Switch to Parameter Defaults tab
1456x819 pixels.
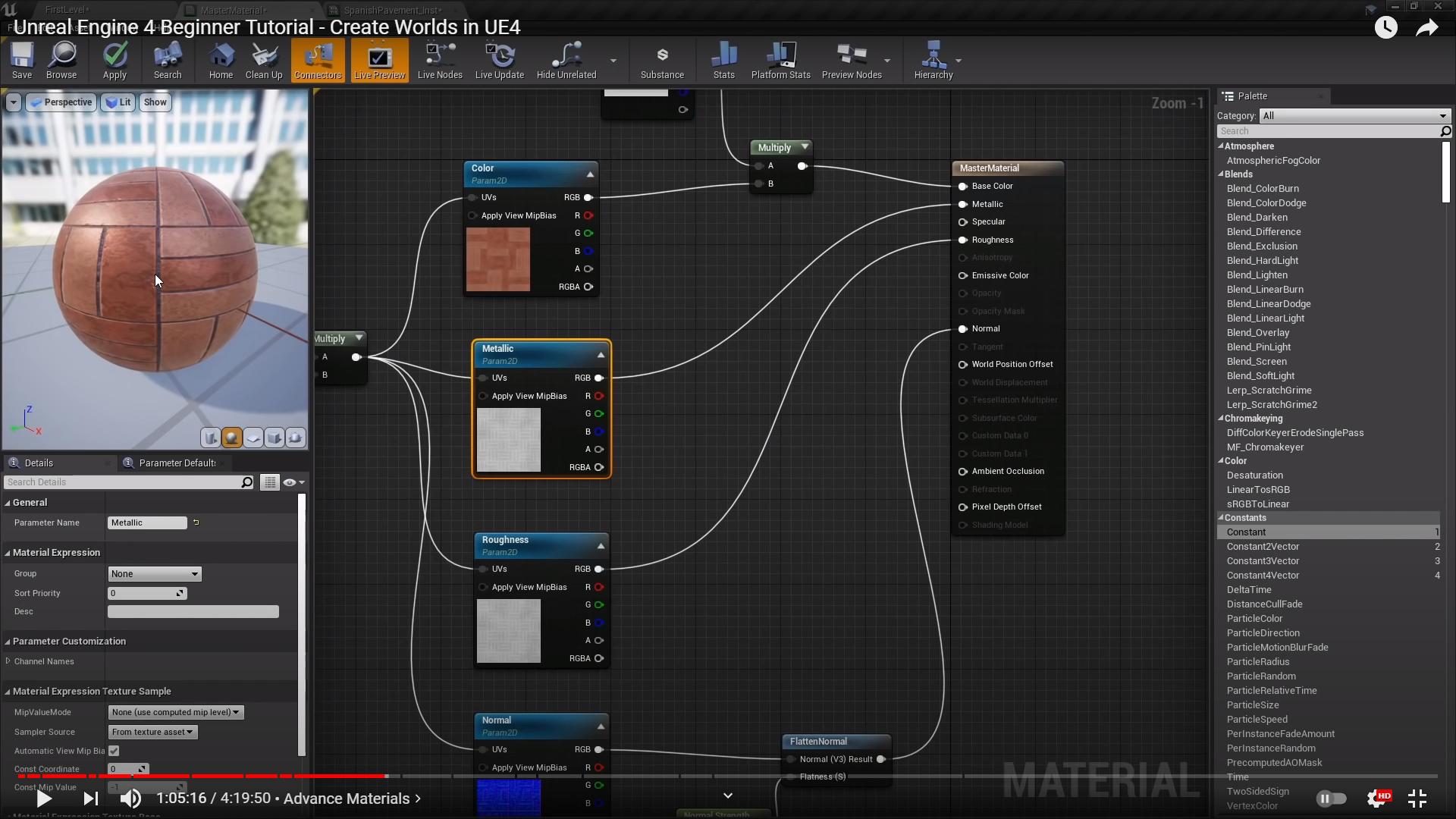pos(176,463)
